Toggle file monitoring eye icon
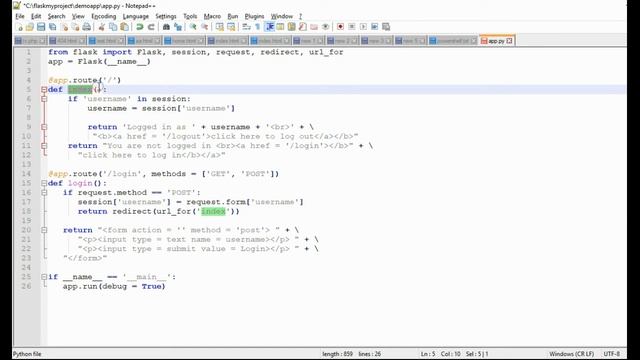The image size is (640, 360). [x=325, y=27]
